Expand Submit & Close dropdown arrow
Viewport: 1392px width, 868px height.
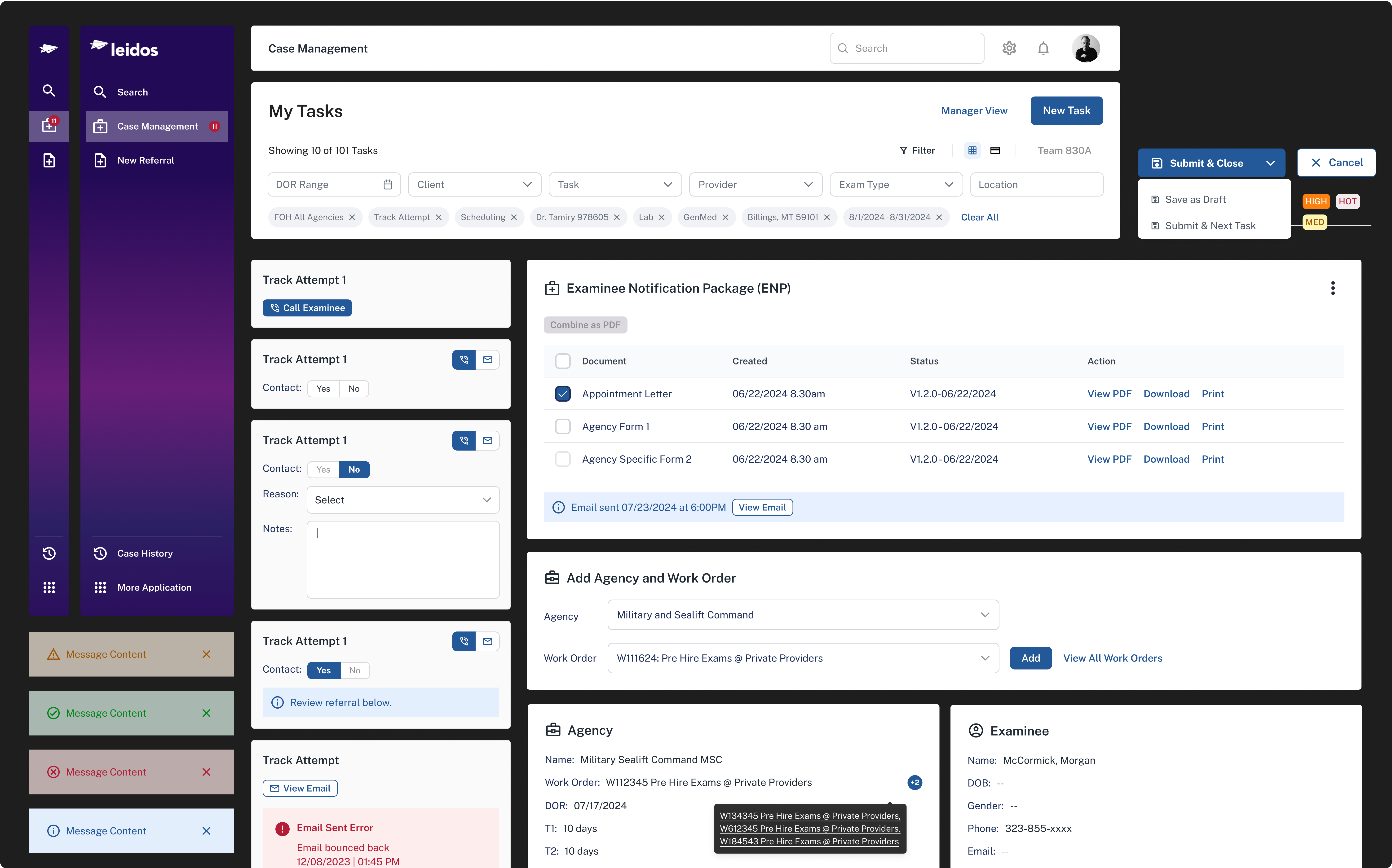coord(1270,163)
